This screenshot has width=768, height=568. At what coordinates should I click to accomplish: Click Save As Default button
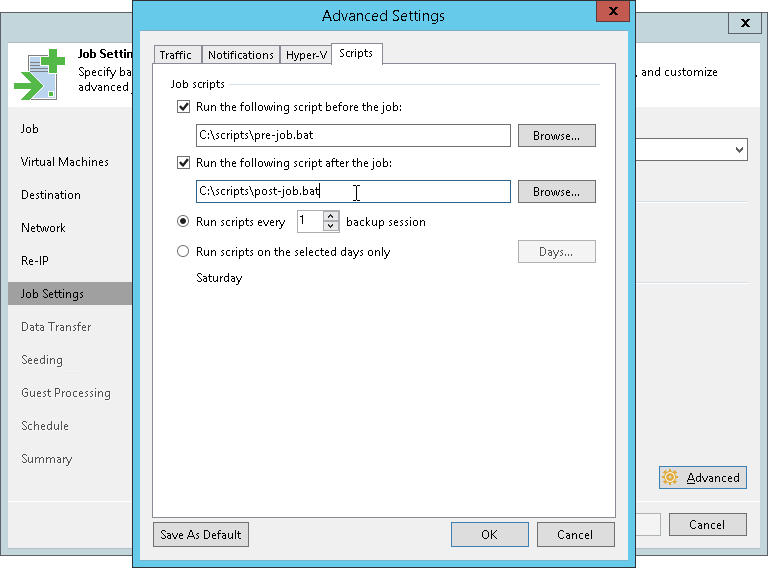click(201, 535)
